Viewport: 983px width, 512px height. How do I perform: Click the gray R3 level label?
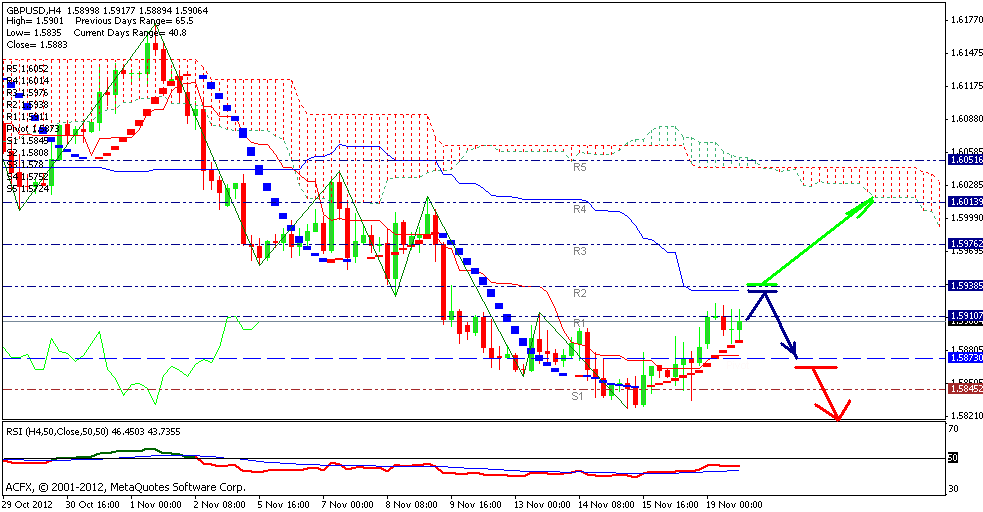579,252
